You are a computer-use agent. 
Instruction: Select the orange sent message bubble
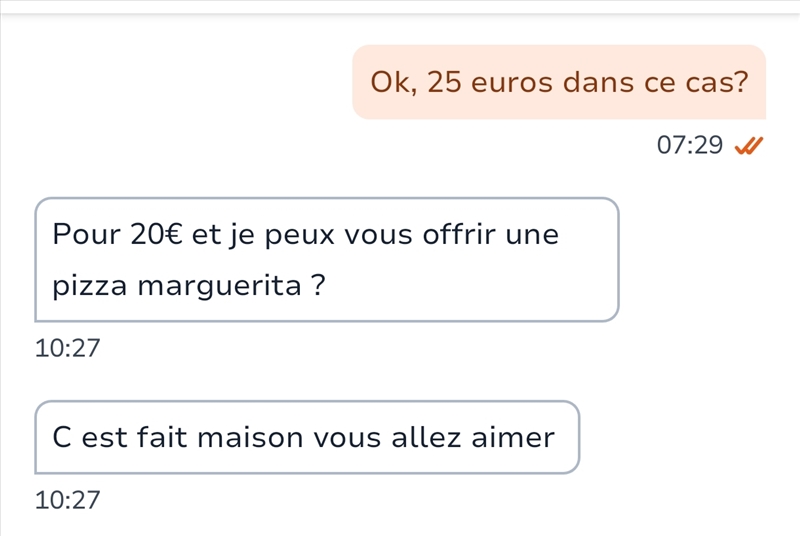point(559,82)
